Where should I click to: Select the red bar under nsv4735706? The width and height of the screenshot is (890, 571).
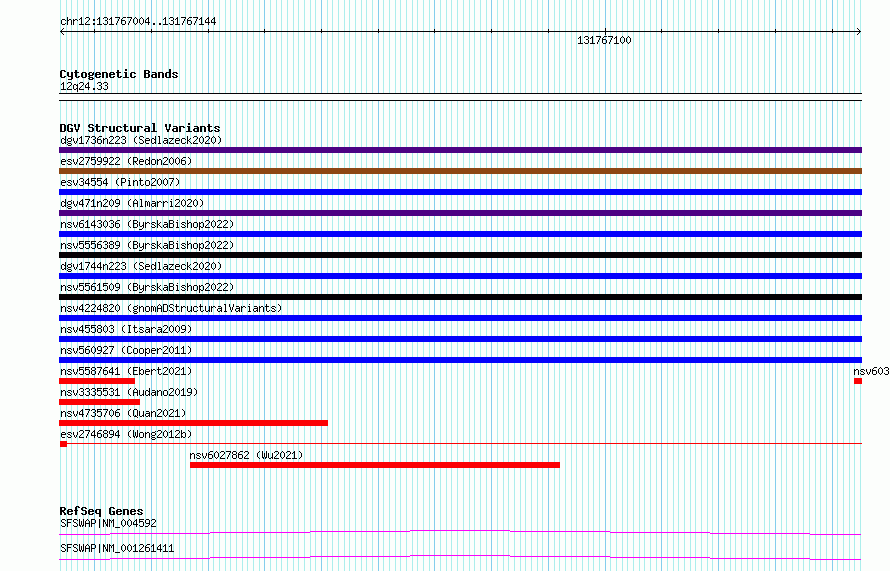194,423
